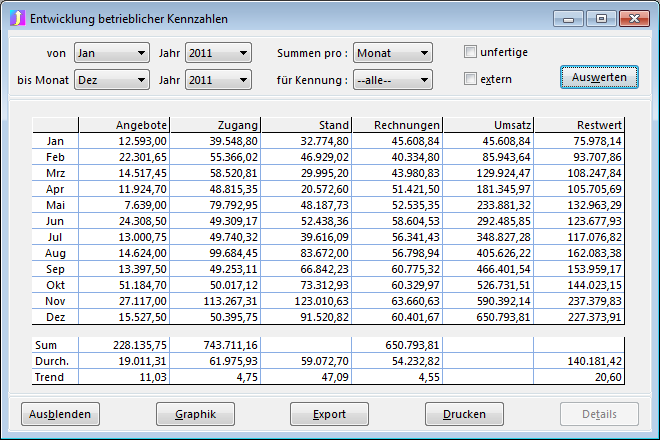Expand the end Jahr 2011 dropdown
Viewport: 660px width, 440px height.
(x=217, y=80)
